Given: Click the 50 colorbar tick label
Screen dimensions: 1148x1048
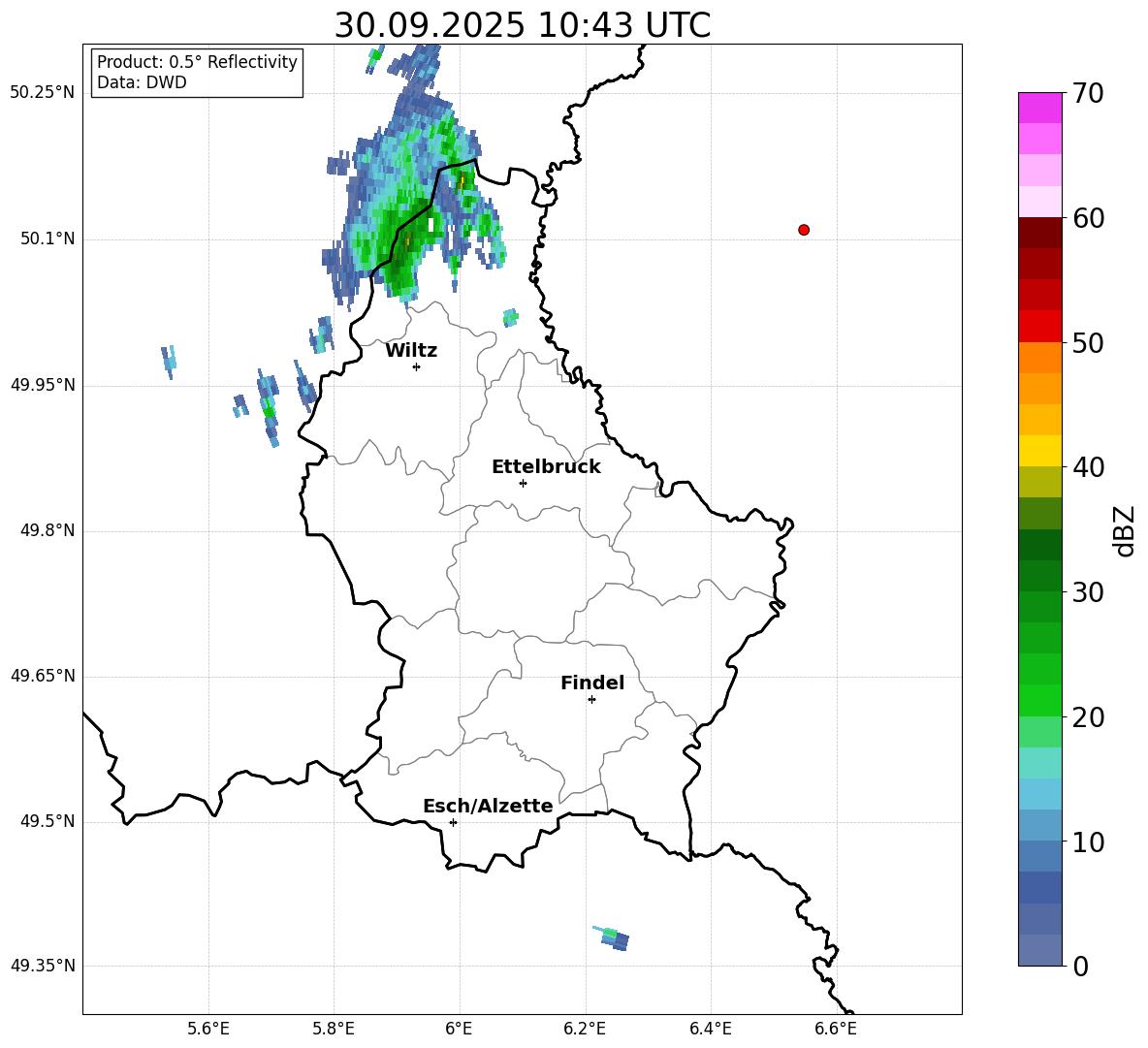Looking at the screenshot, I should click(1088, 343).
